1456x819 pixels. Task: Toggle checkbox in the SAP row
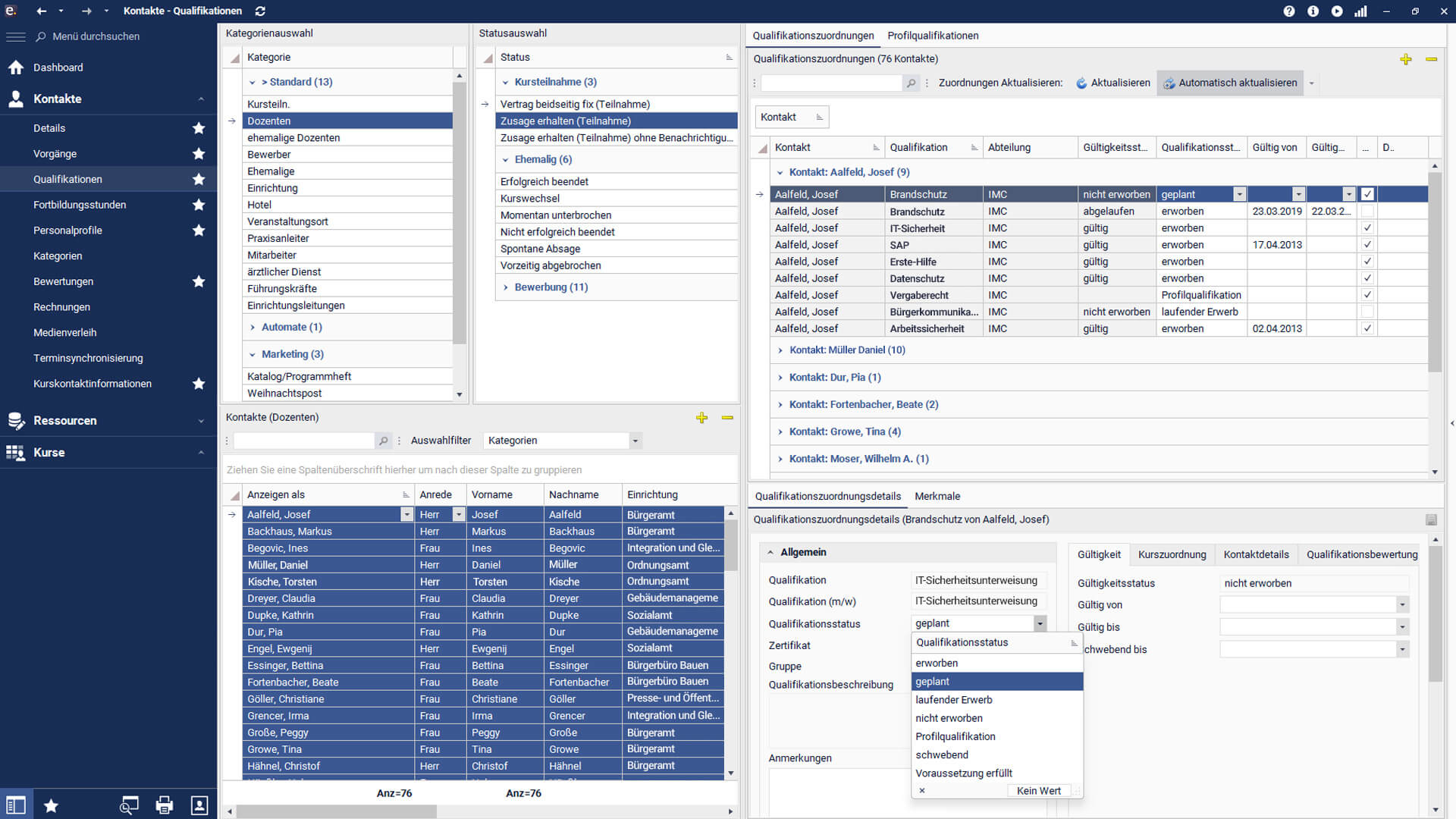click(x=1367, y=245)
